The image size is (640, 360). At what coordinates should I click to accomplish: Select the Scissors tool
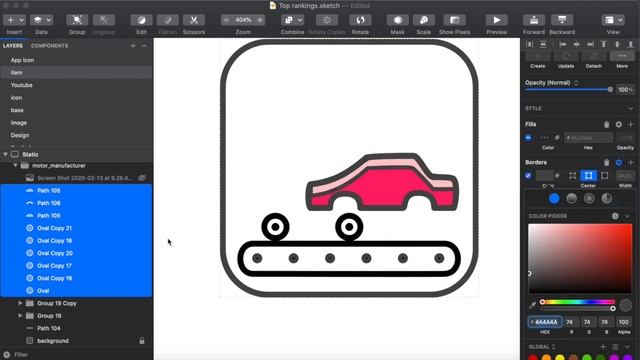(x=194, y=20)
